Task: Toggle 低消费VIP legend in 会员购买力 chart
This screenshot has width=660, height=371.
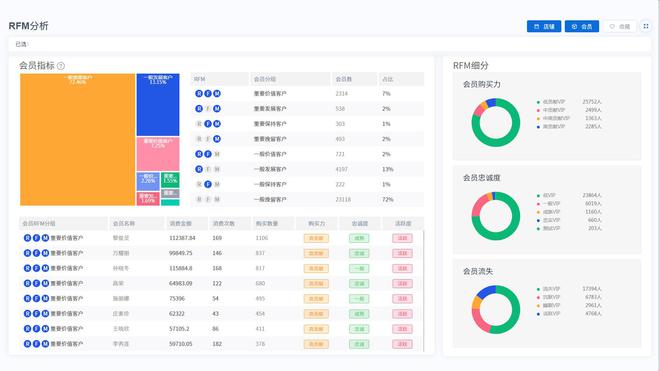Action: coord(551,102)
